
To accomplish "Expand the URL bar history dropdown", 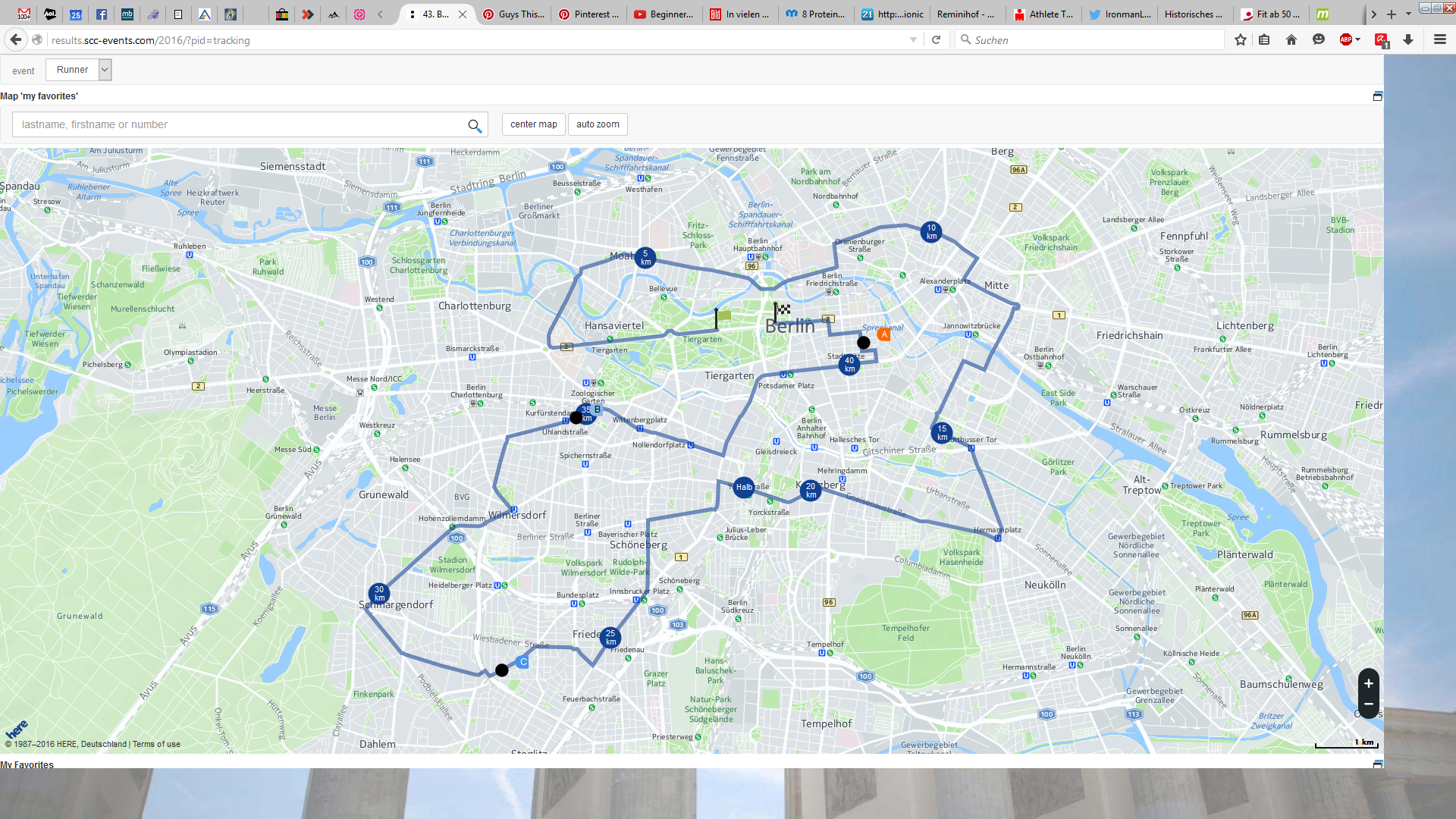I will (x=913, y=39).
